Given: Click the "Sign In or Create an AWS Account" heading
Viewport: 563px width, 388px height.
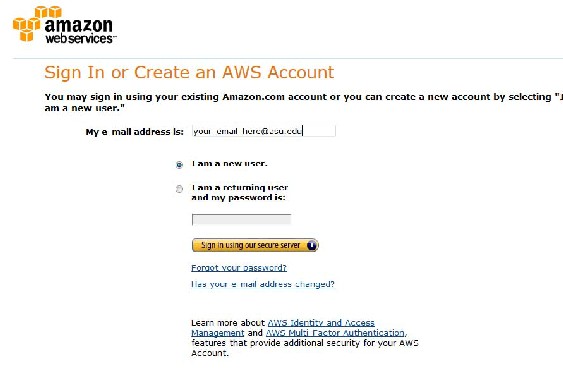Looking at the screenshot, I should (x=189, y=73).
